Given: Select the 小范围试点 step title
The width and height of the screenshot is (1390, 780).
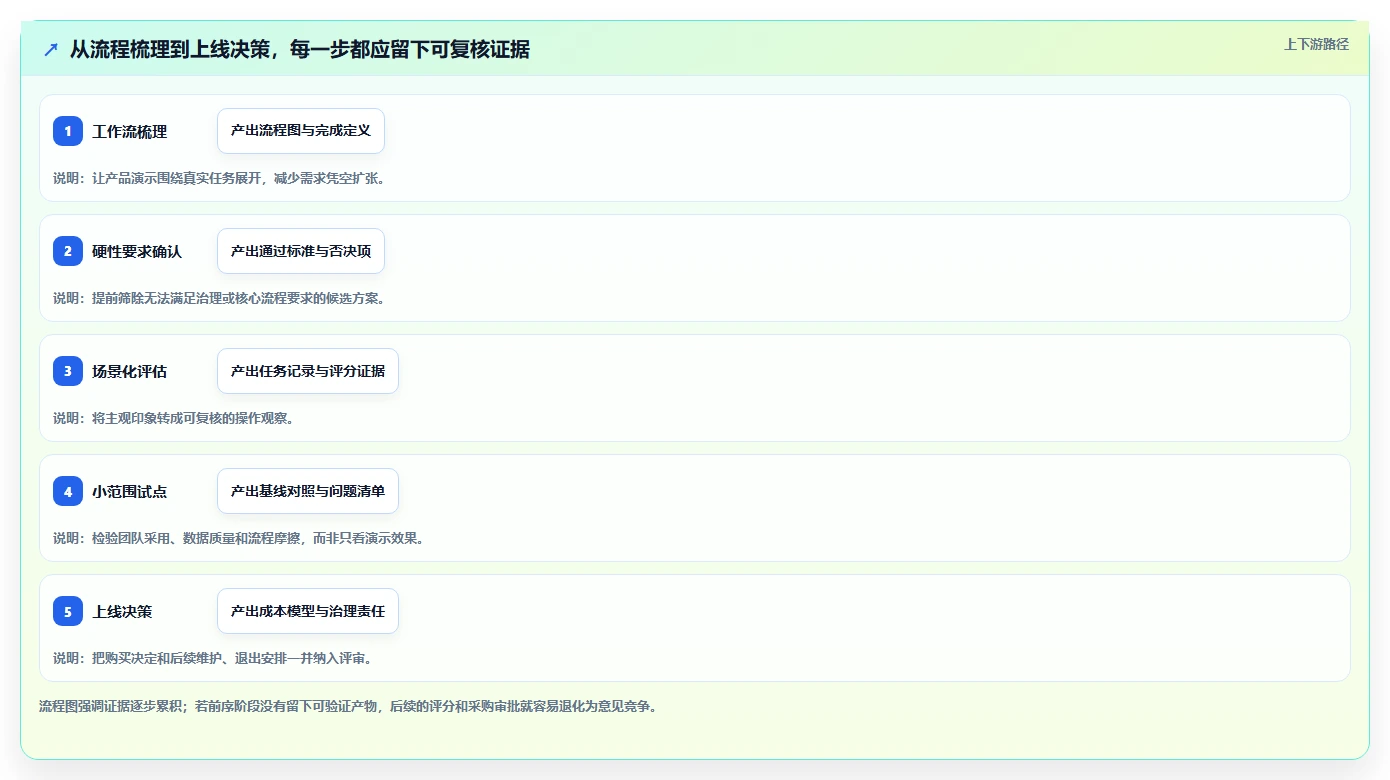Looking at the screenshot, I should 130,492.
